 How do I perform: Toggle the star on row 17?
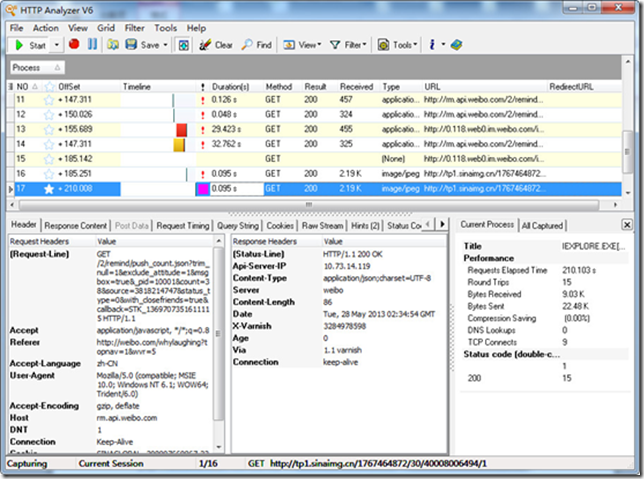coord(48,188)
